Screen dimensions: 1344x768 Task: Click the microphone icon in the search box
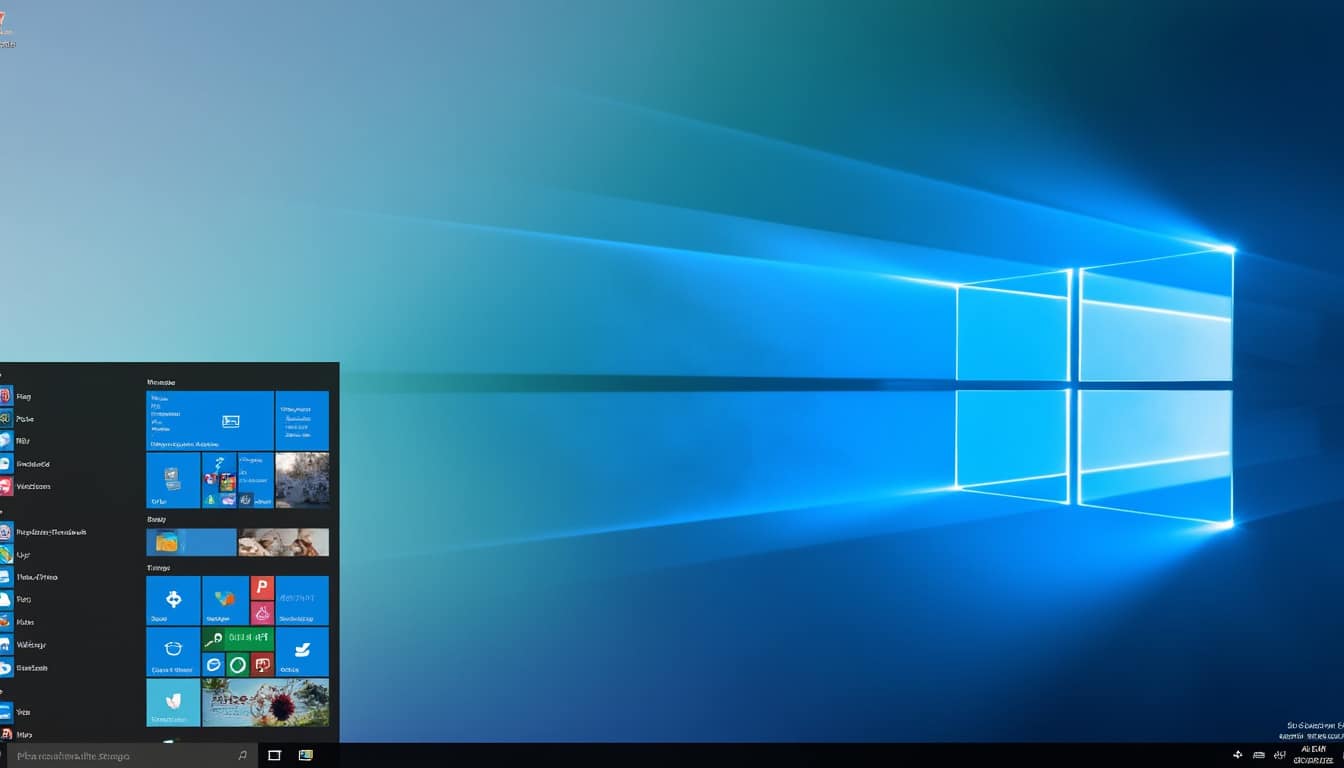(x=242, y=756)
